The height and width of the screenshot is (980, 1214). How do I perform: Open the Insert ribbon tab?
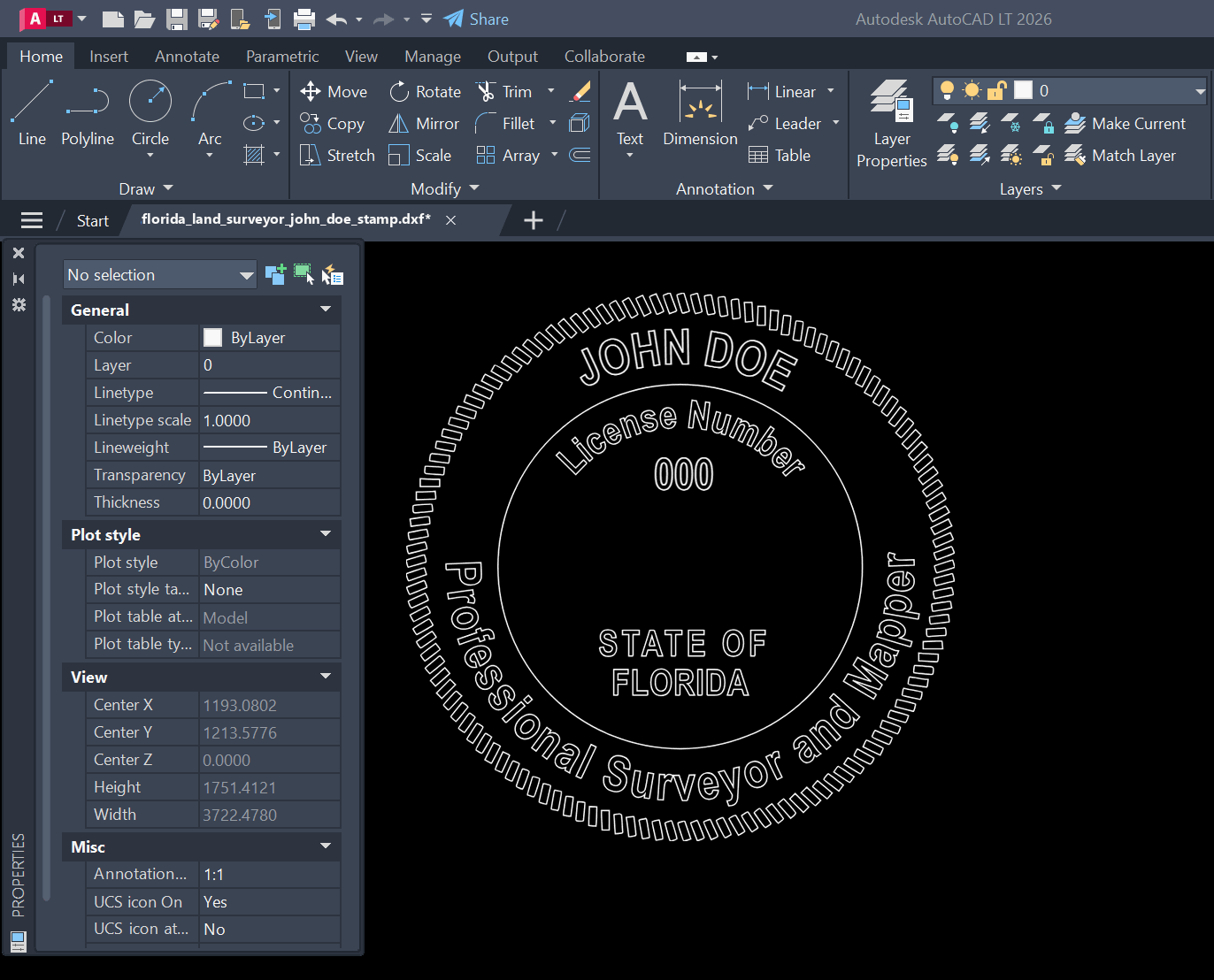tap(109, 56)
